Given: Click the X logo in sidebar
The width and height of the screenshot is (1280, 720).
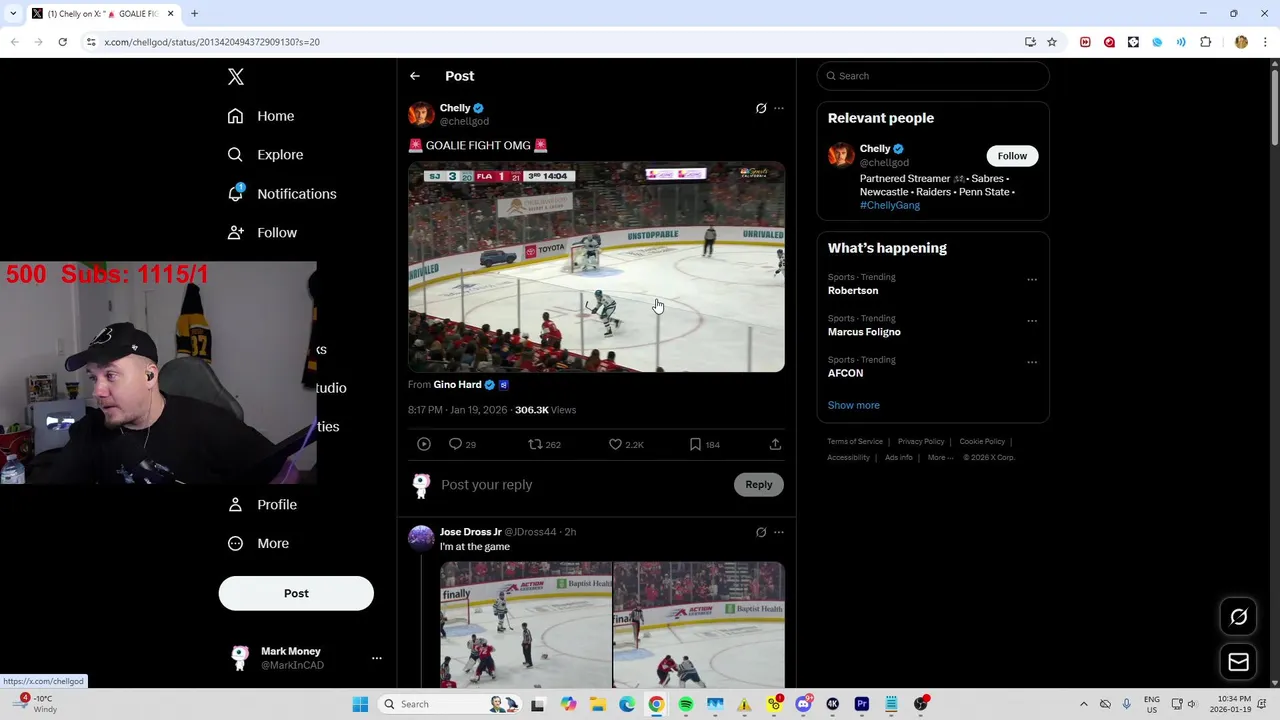Looking at the screenshot, I should (236, 77).
